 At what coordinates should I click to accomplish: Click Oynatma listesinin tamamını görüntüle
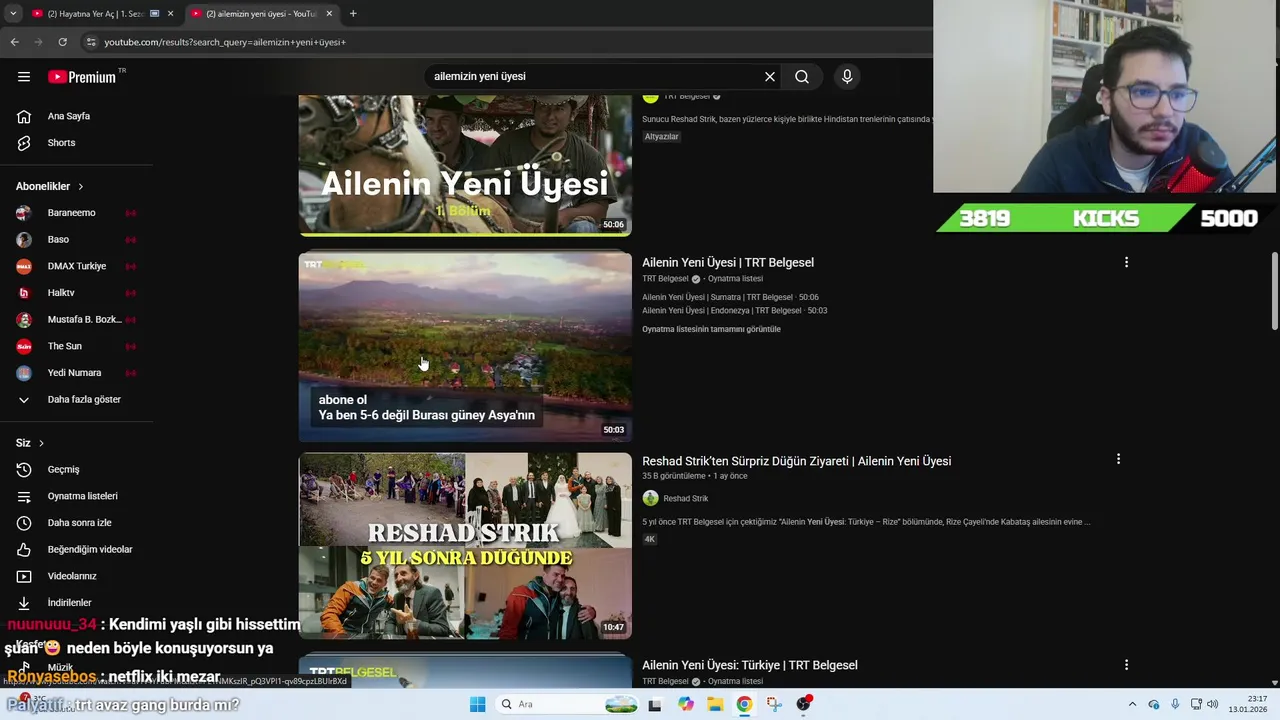tap(711, 329)
